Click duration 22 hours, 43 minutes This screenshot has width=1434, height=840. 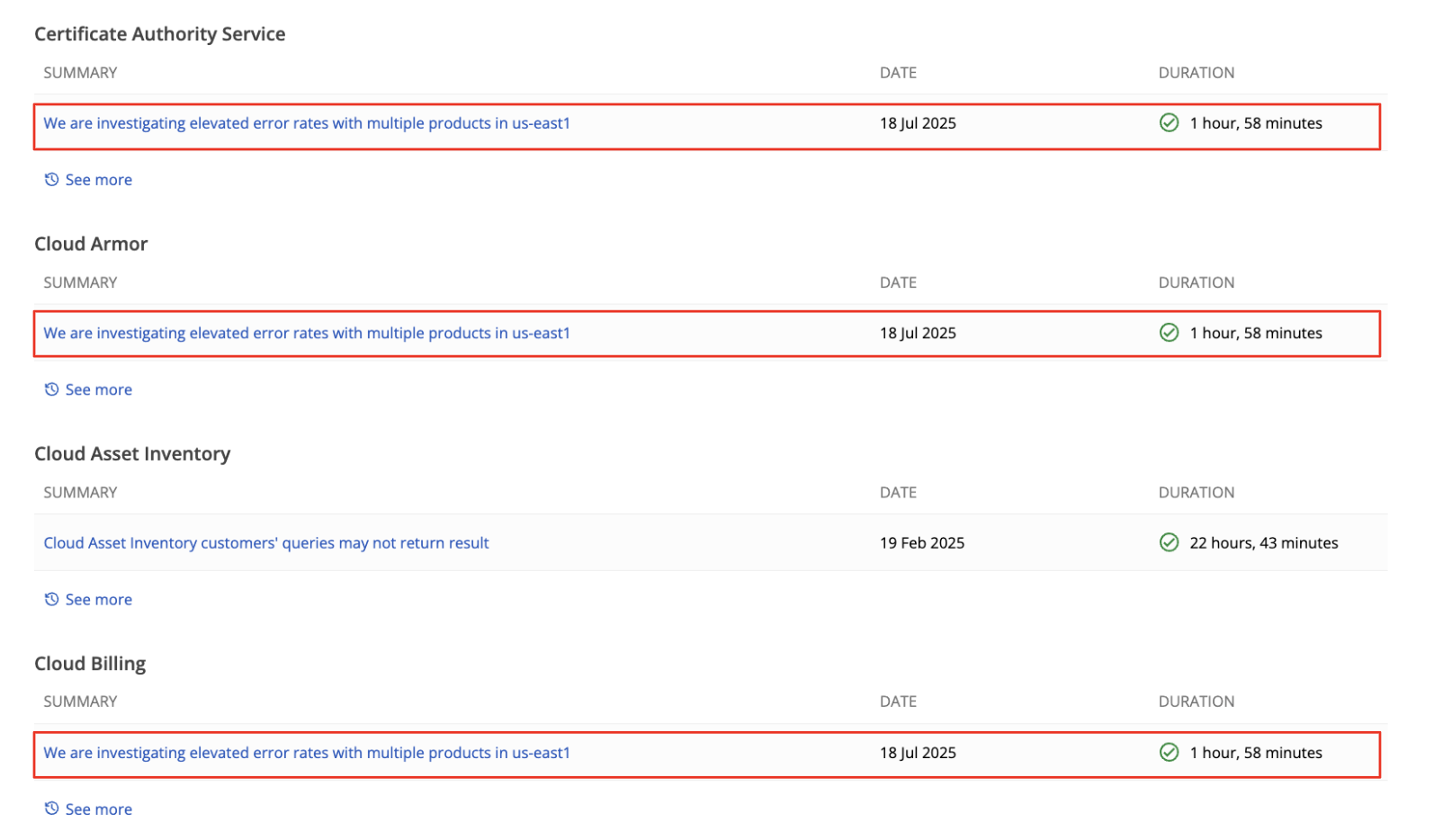pos(1264,543)
